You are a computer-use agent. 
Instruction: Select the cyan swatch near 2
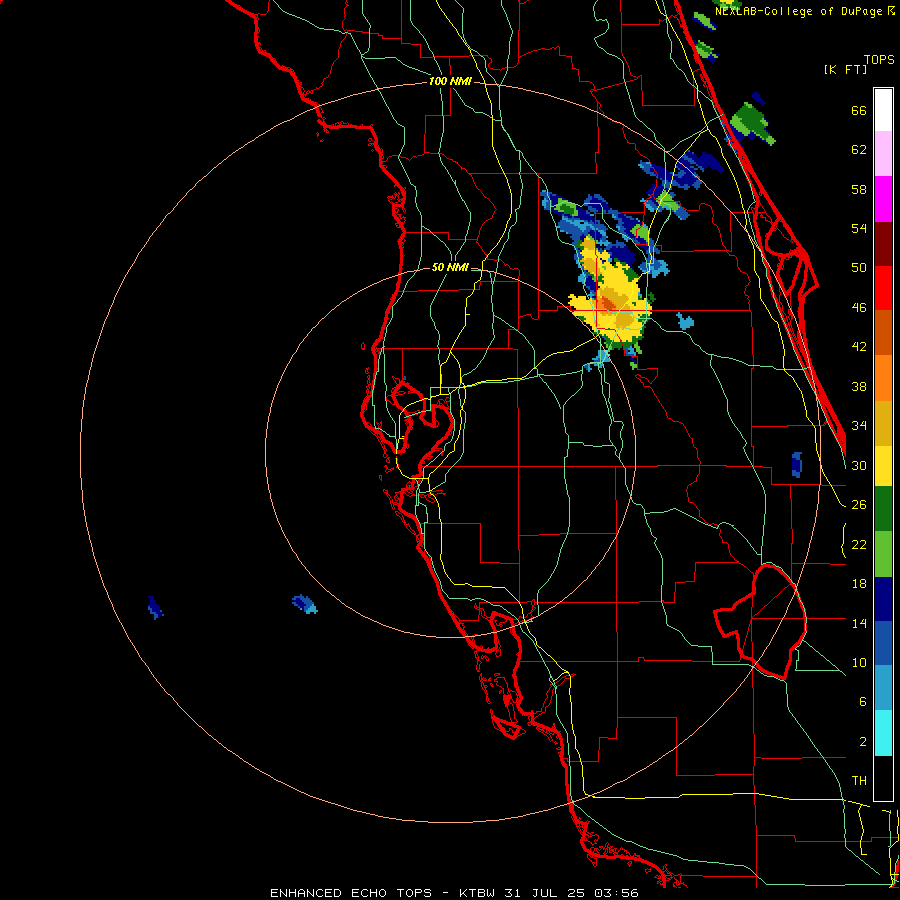[883, 733]
